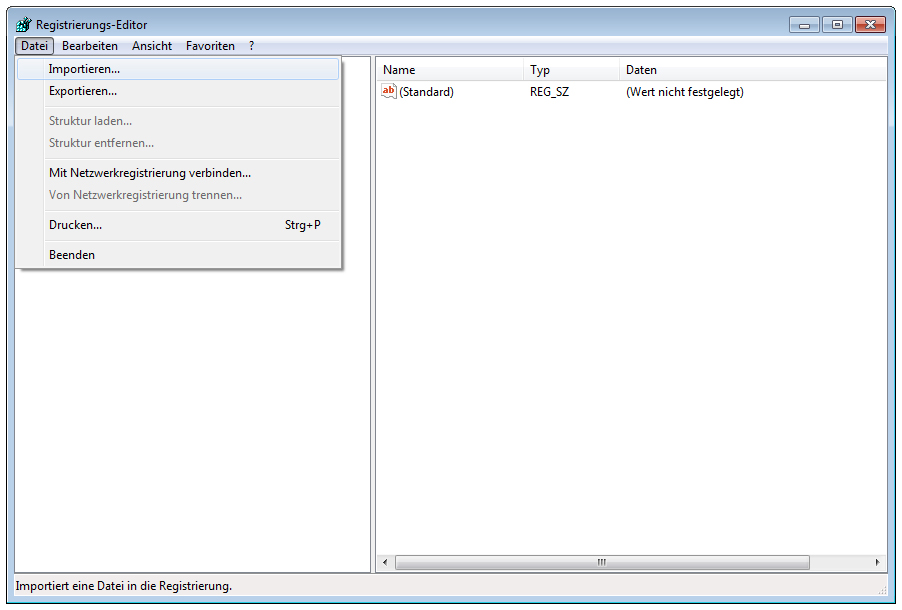Click the Typ column header
The width and height of the screenshot is (902, 610).
point(570,70)
